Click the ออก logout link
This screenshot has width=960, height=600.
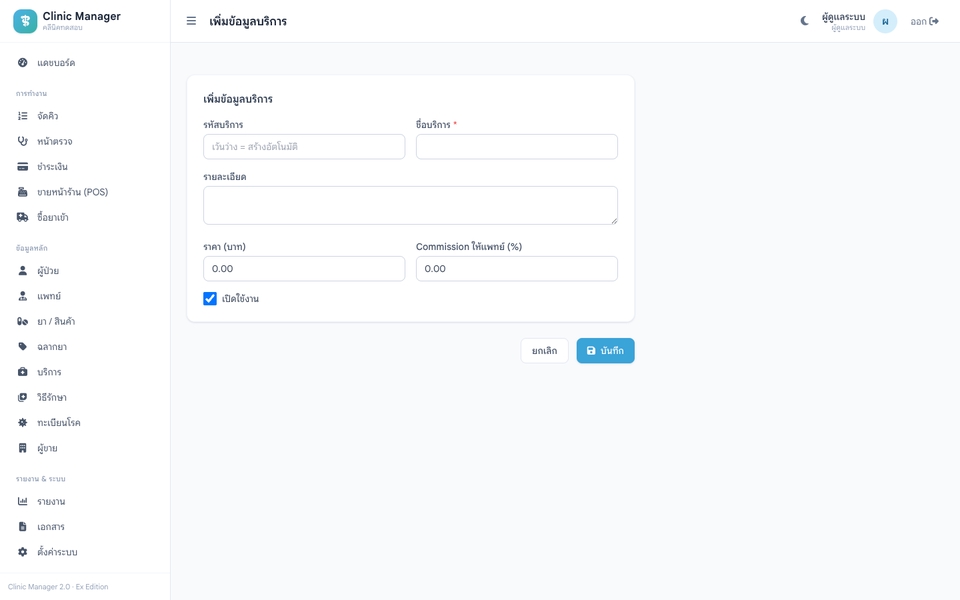[924, 21]
